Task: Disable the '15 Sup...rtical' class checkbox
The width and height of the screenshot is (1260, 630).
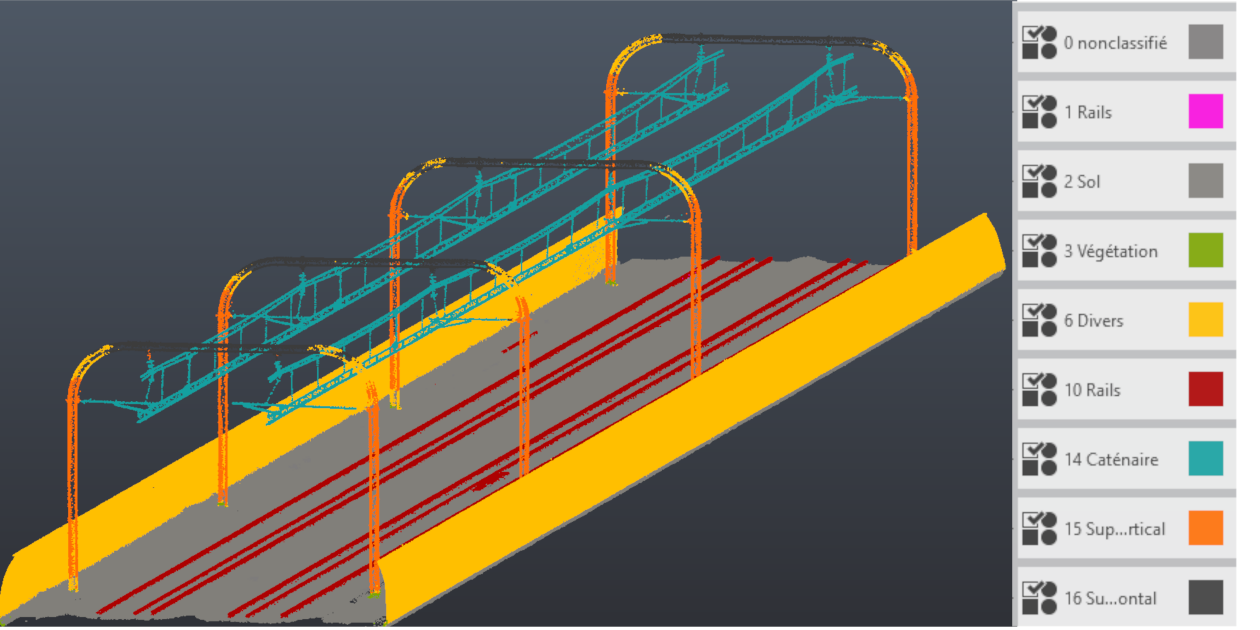Action: (1032, 519)
